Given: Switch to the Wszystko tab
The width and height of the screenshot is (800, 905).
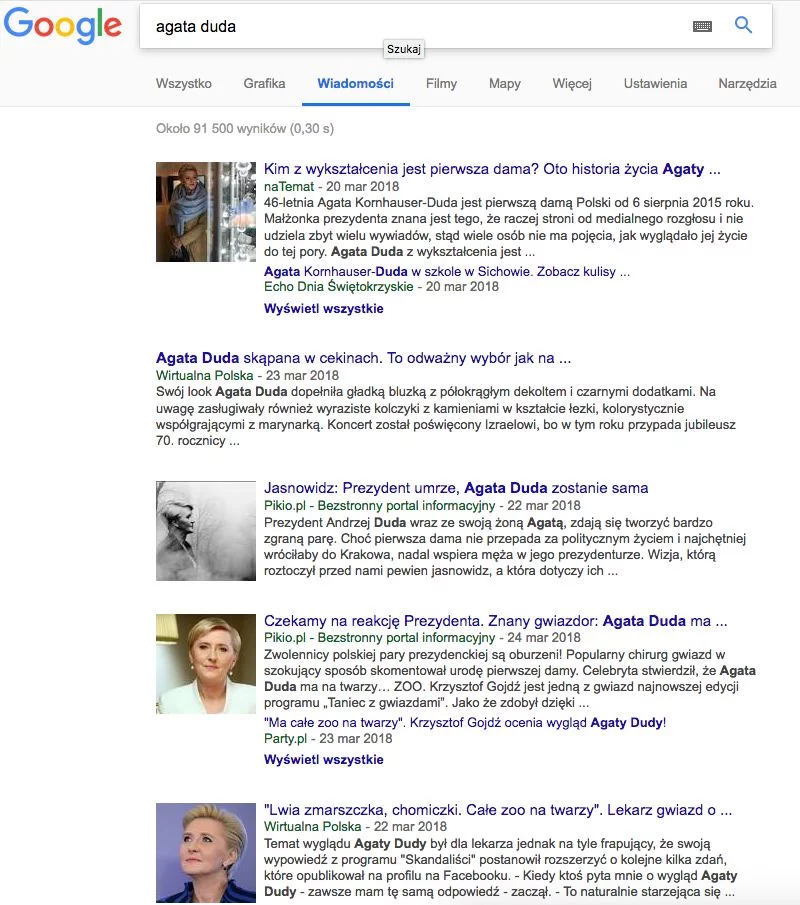Looking at the screenshot, I should [x=184, y=84].
